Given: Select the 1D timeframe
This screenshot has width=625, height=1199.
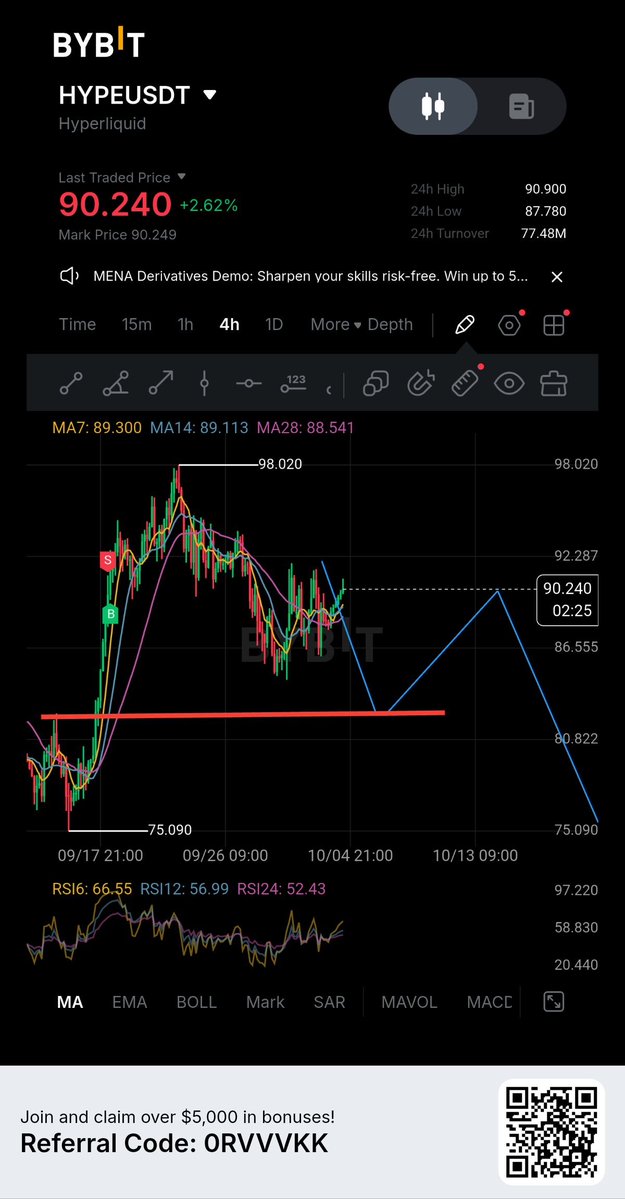Looking at the screenshot, I should click(x=274, y=324).
